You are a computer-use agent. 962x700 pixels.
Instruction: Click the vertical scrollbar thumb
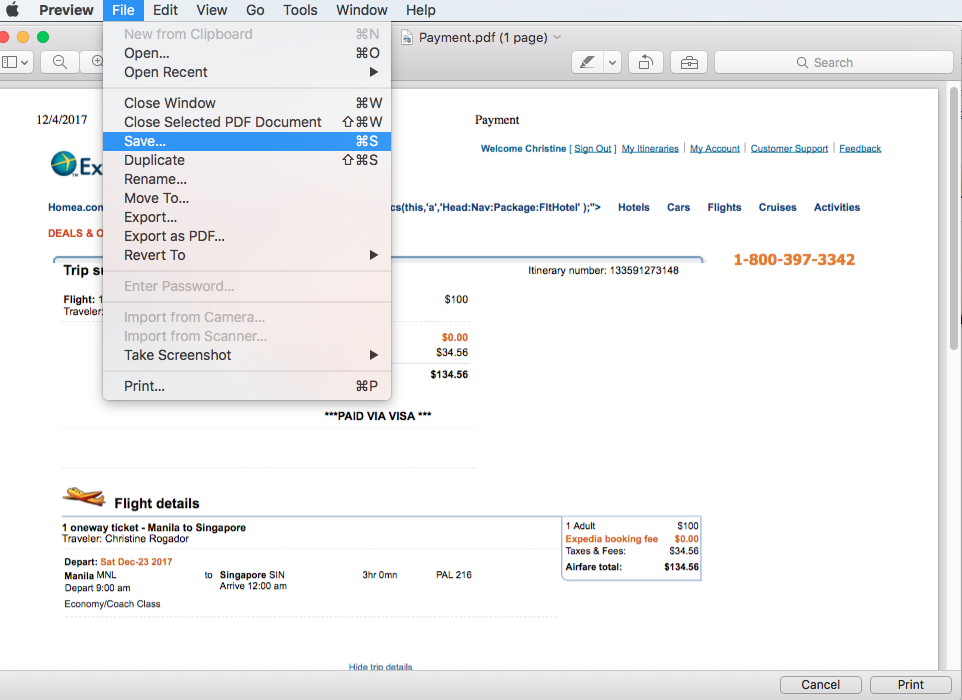tap(953, 218)
